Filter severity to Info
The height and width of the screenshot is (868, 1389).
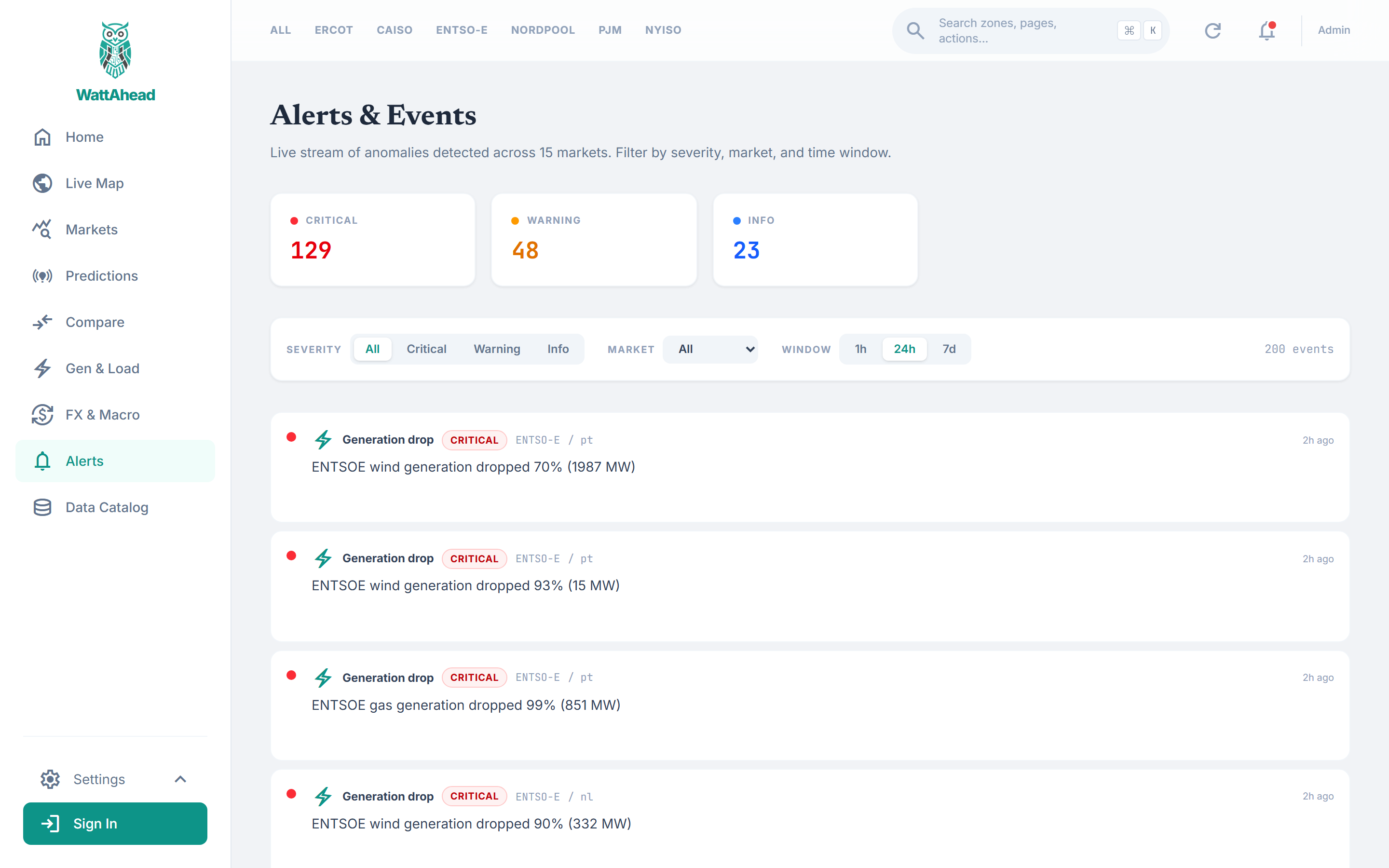[558, 349]
